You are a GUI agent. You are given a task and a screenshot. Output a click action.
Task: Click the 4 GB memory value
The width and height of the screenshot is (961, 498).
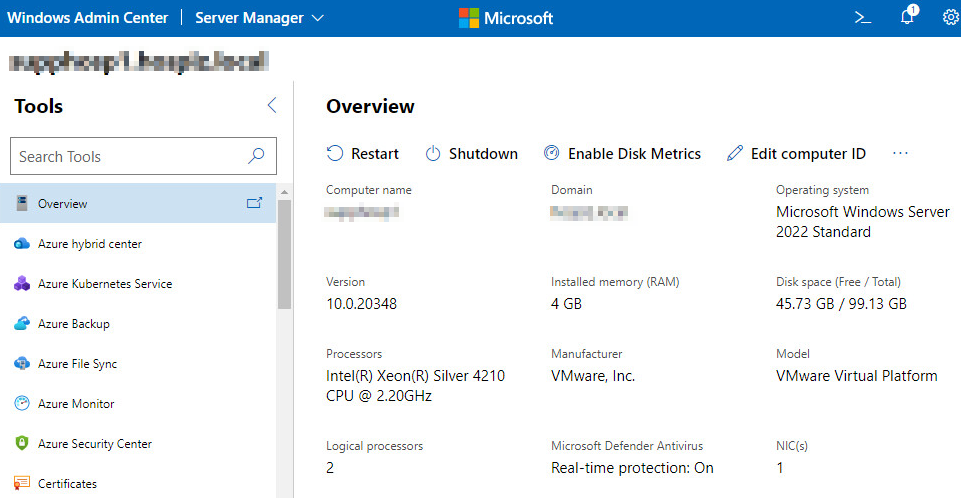pyautogui.click(x=566, y=304)
